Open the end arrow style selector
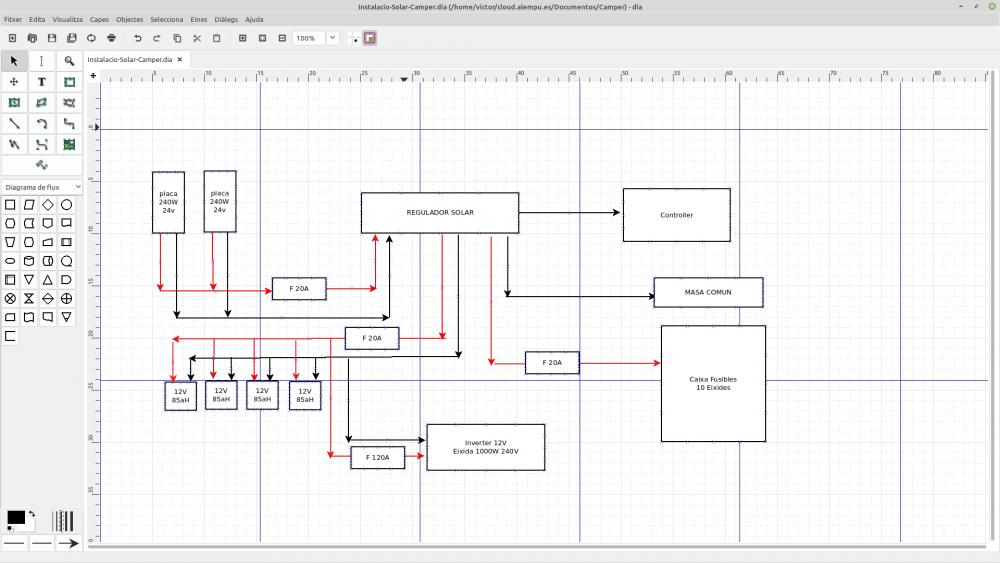This screenshot has width=1000, height=563. [69, 543]
